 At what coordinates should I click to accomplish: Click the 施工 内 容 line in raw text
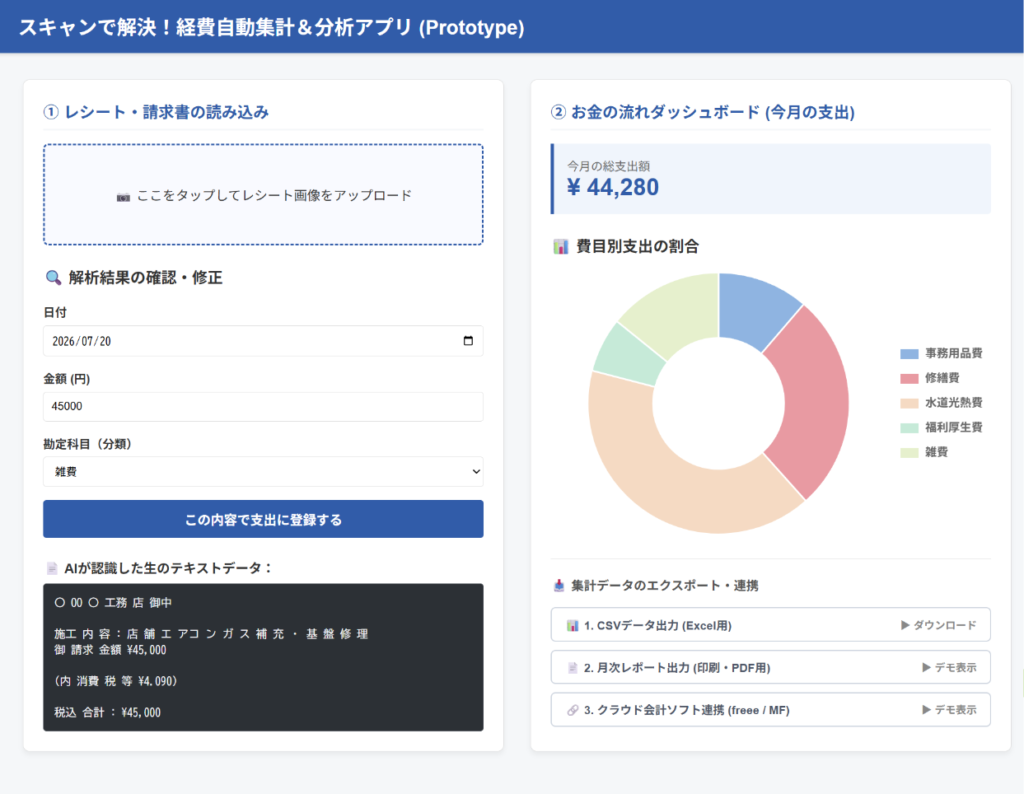211,634
